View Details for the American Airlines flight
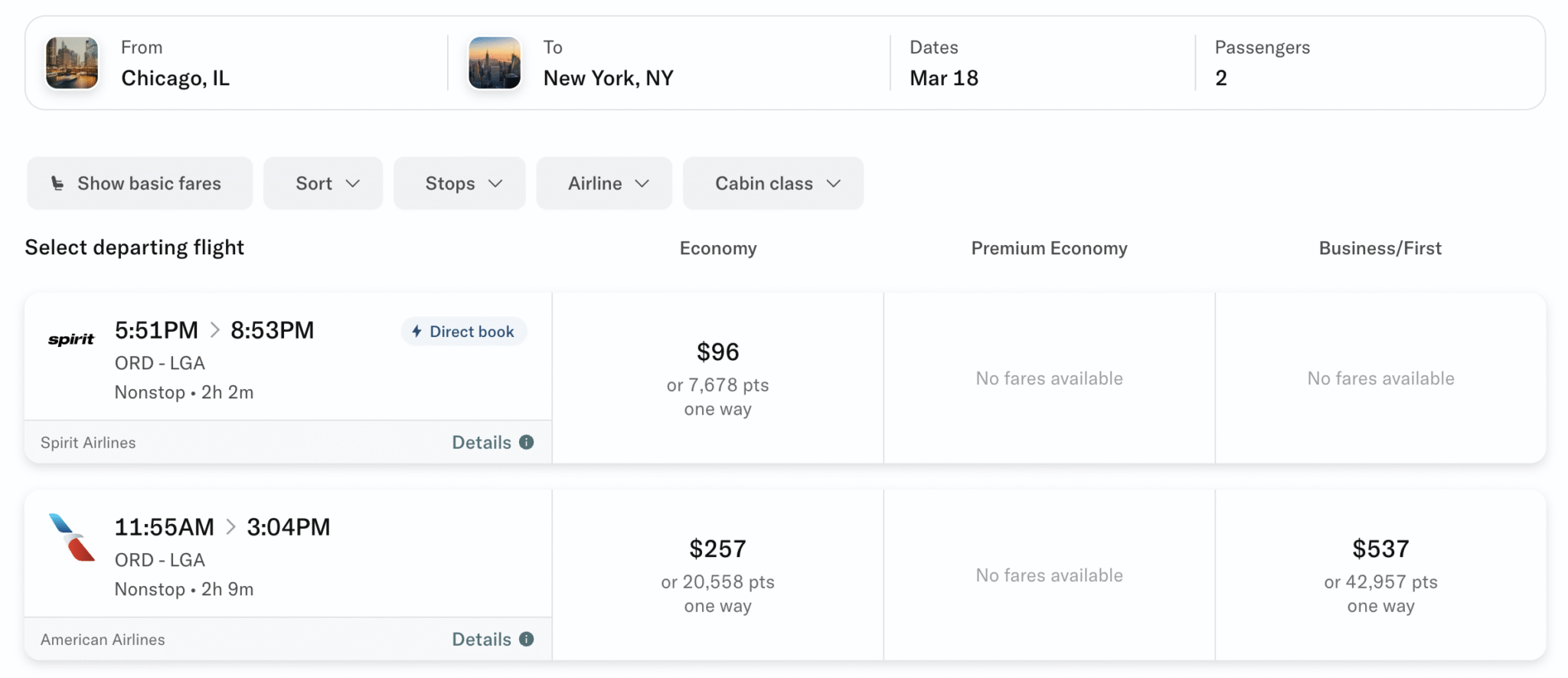Image resolution: width=1568 pixels, height=678 pixels. pyautogui.click(x=481, y=638)
